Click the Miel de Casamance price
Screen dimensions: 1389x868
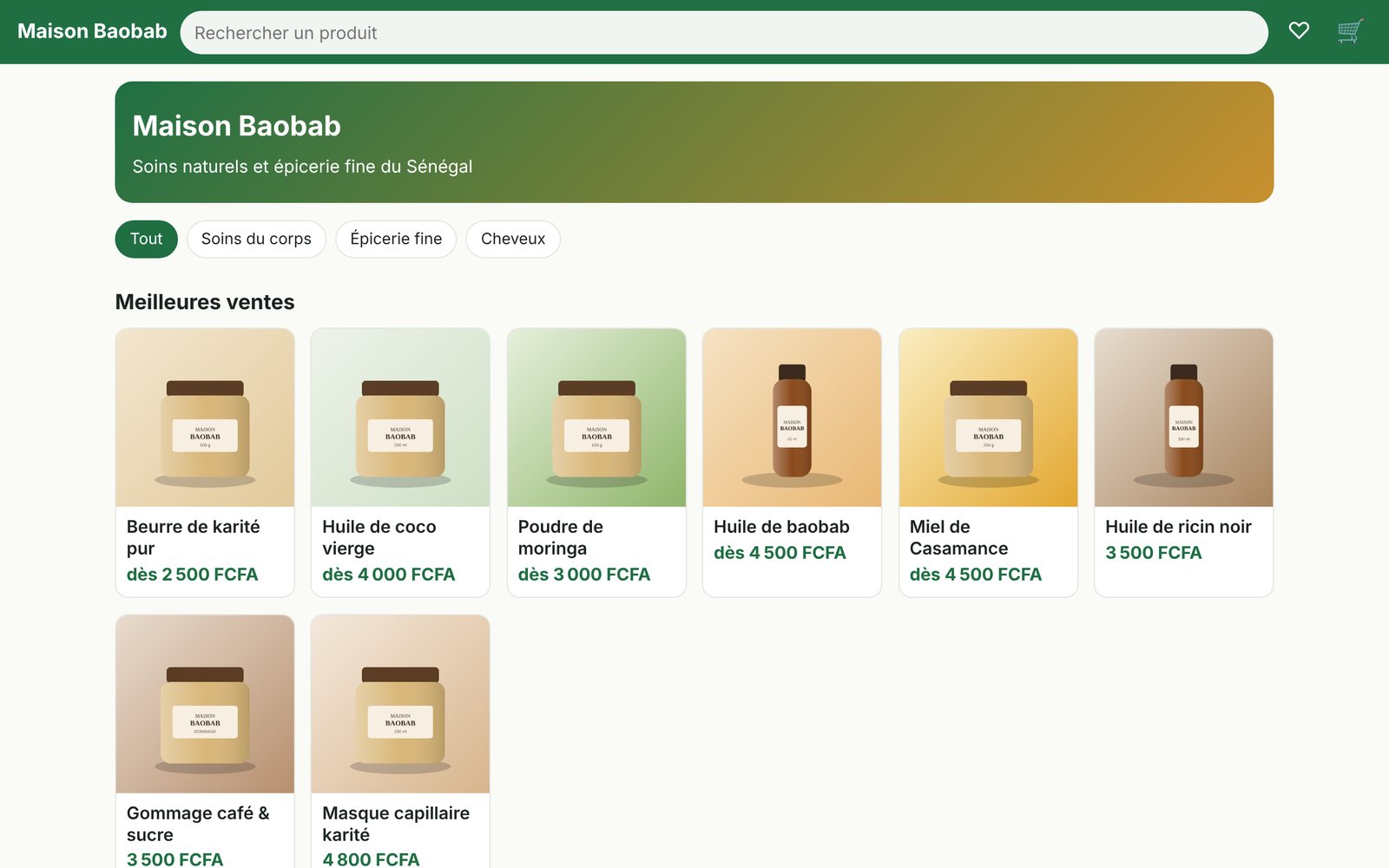pyautogui.click(x=976, y=575)
